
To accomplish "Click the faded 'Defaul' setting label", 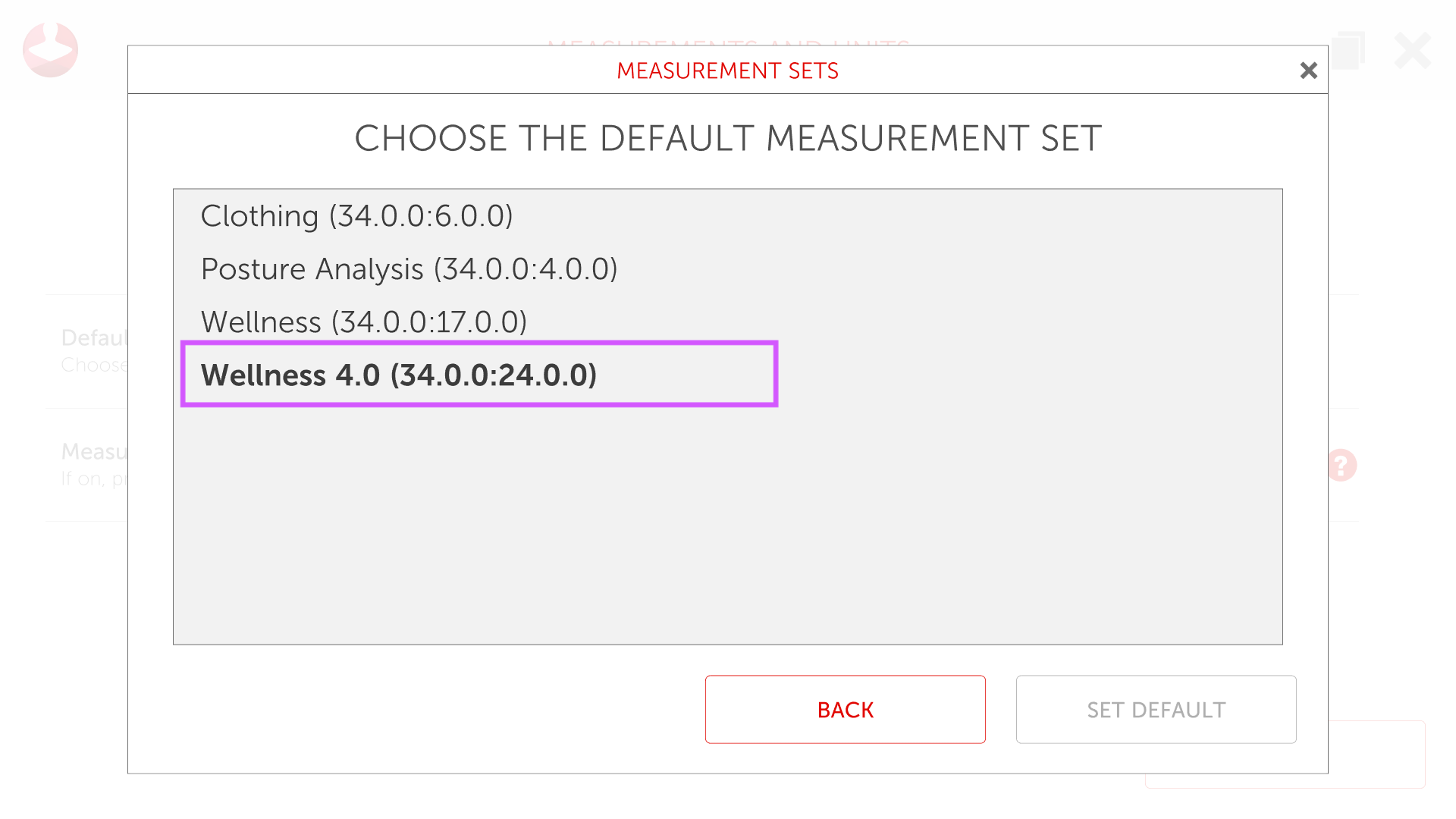I will [x=93, y=337].
